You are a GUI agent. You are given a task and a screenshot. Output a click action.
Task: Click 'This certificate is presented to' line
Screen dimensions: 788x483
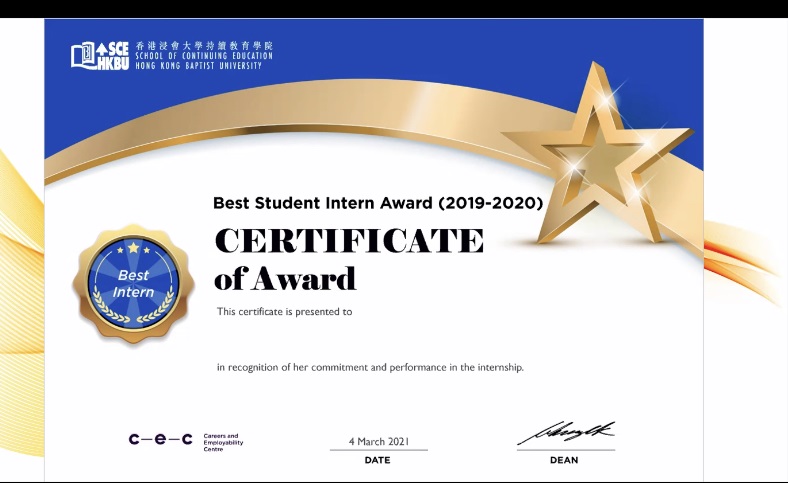click(285, 312)
